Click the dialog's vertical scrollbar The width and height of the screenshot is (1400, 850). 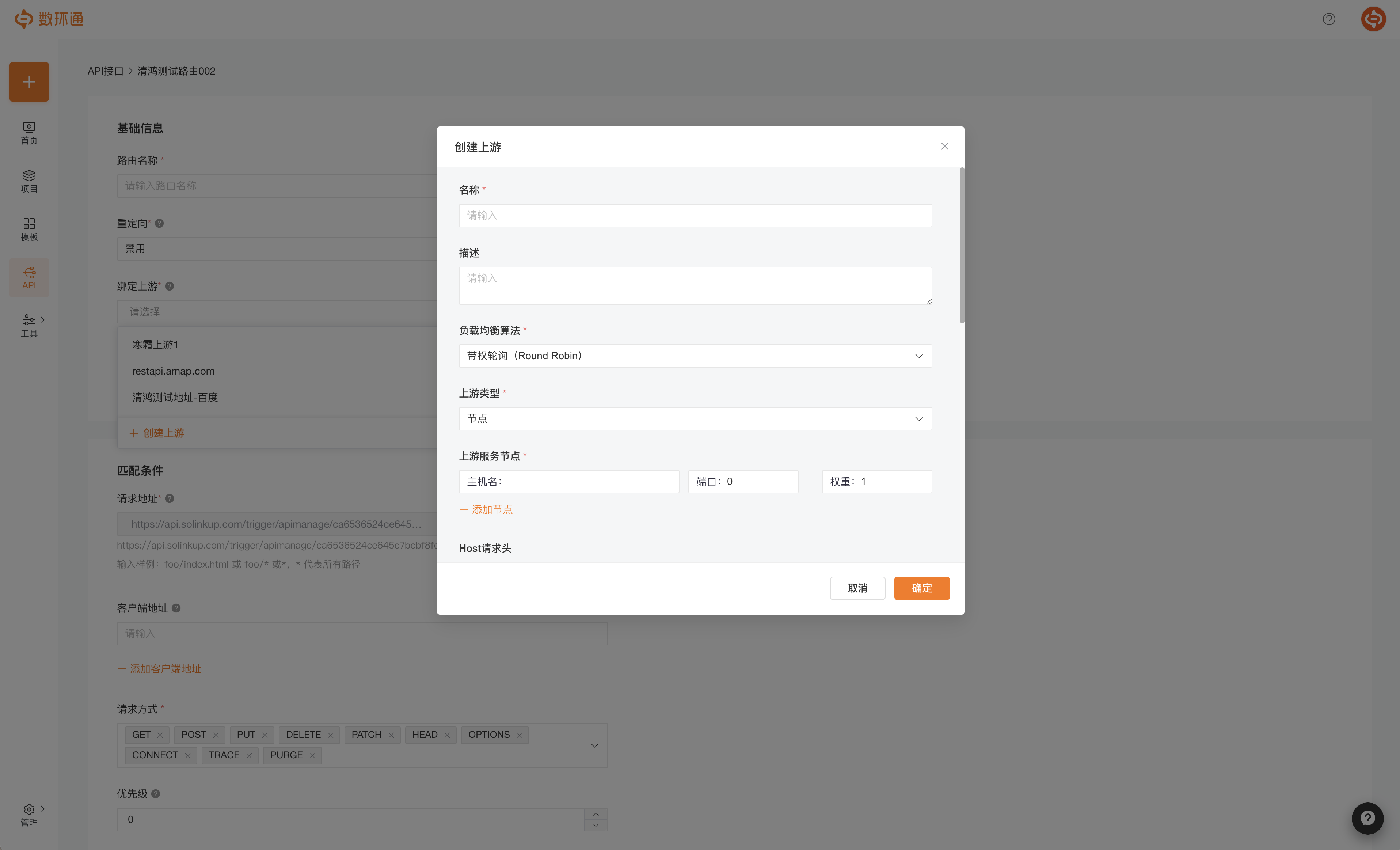[x=961, y=246]
